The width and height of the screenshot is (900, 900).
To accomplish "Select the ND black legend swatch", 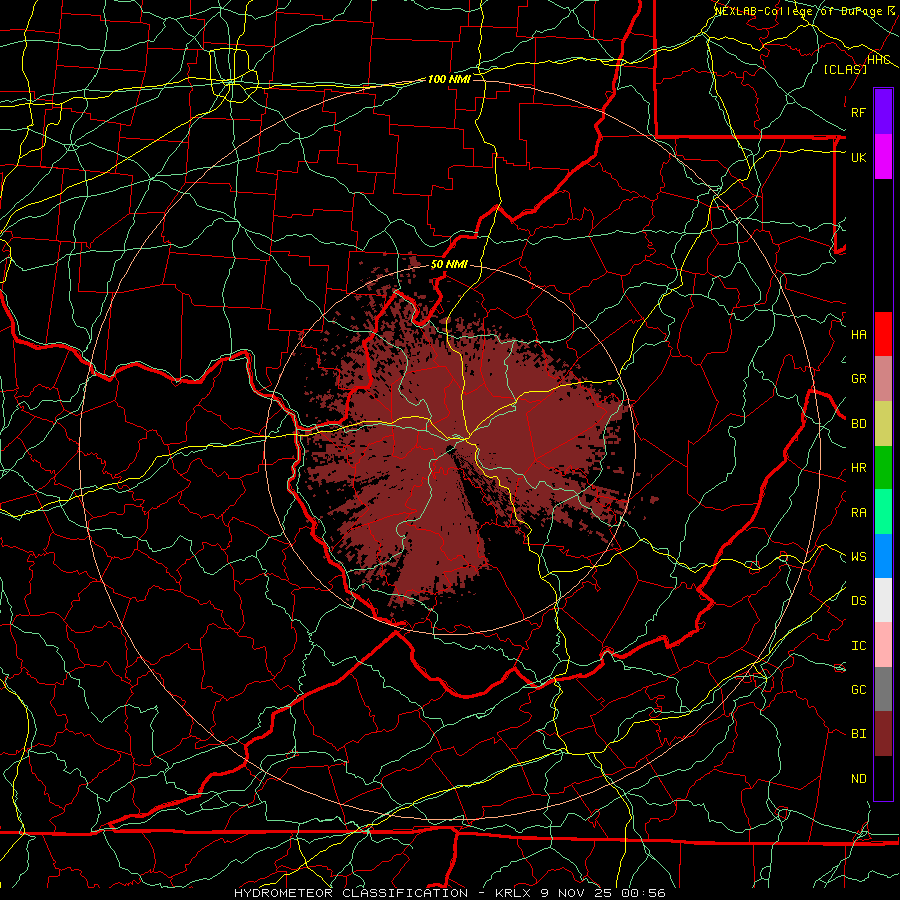I will tap(883, 778).
